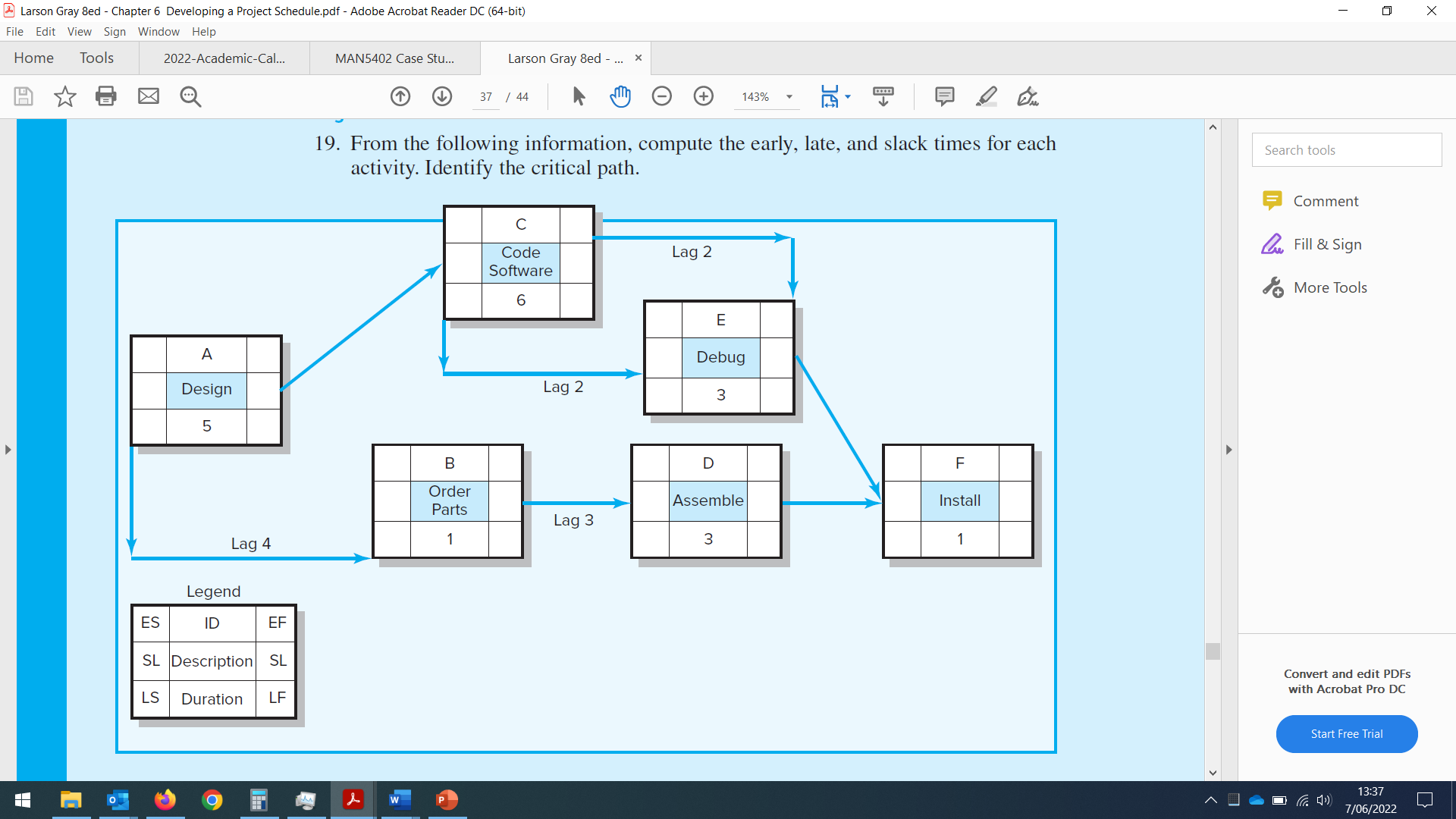Click the Adobe Acrobat taskbar icon
This screenshot has width=1456, height=819.
click(x=351, y=800)
